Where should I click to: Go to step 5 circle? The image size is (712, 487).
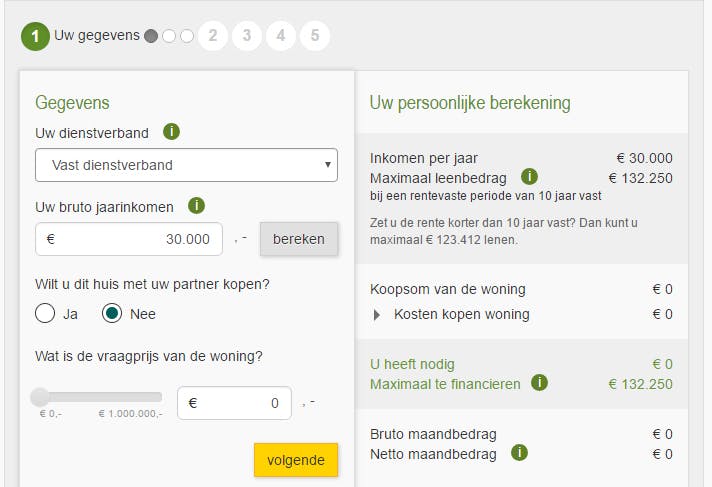click(x=314, y=36)
